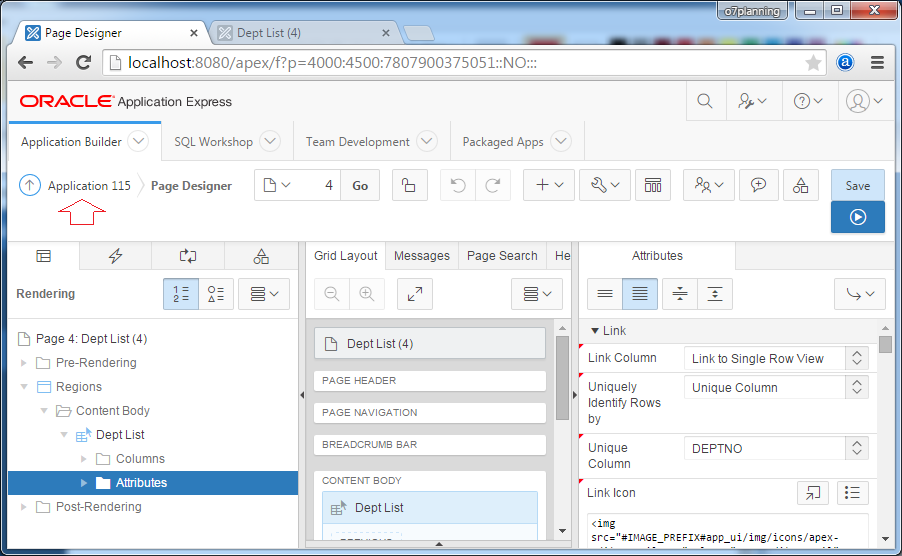
Task: Click the zoom in magnifier icon
Action: 366,294
